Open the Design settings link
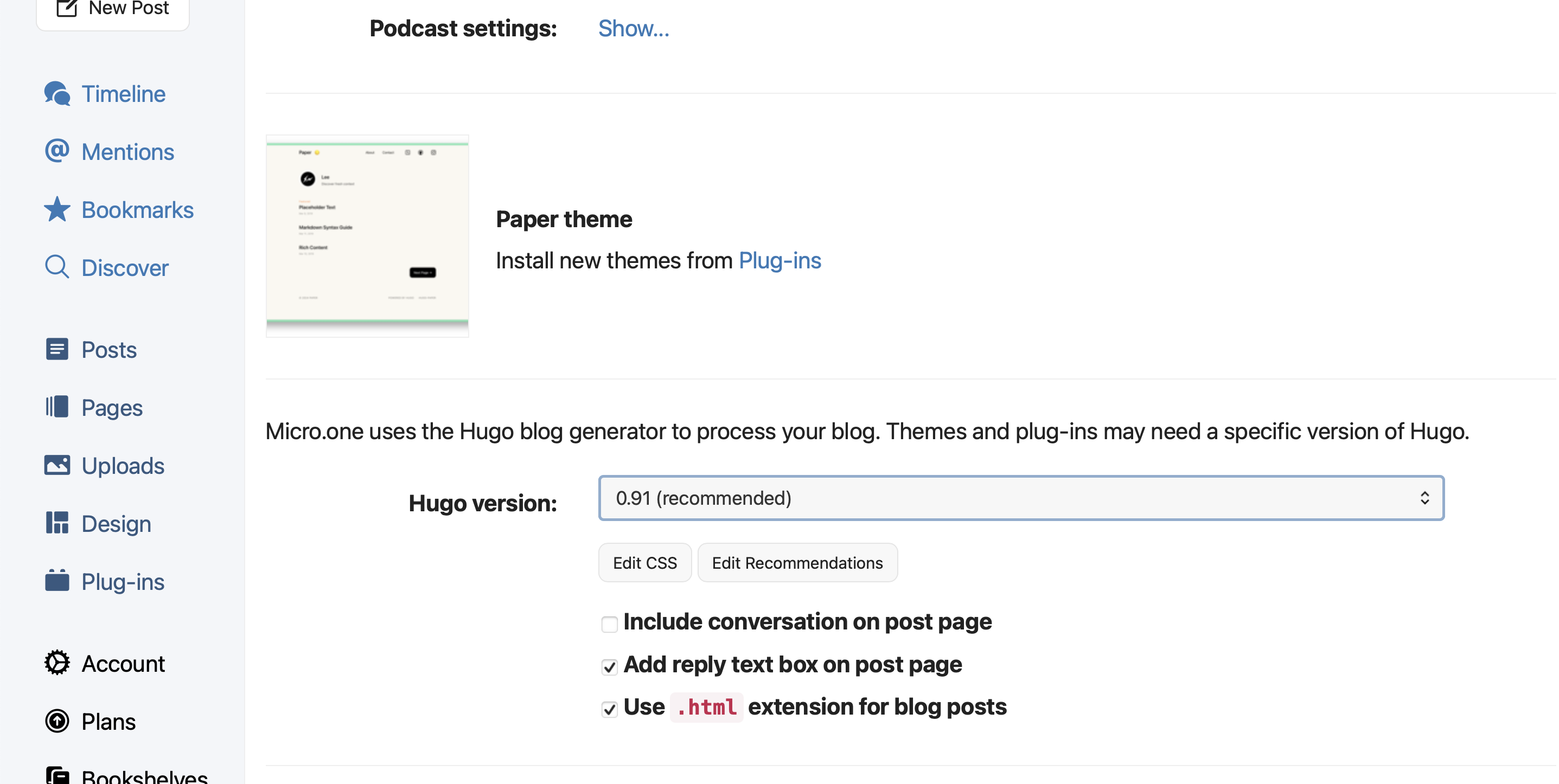This screenshot has width=1559, height=784. pyautogui.click(x=116, y=524)
